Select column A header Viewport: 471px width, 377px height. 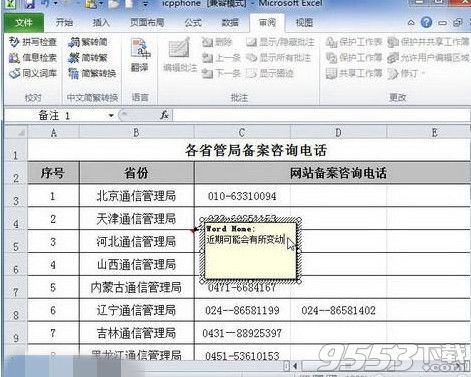(53, 133)
